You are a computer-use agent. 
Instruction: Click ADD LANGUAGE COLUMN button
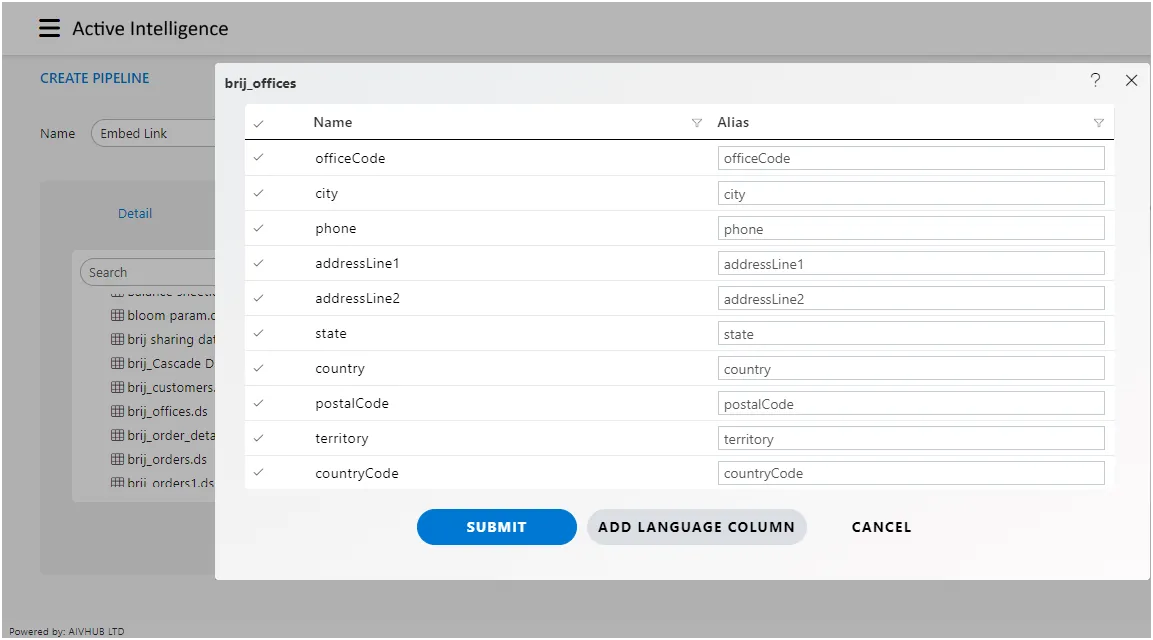pos(696,527)
